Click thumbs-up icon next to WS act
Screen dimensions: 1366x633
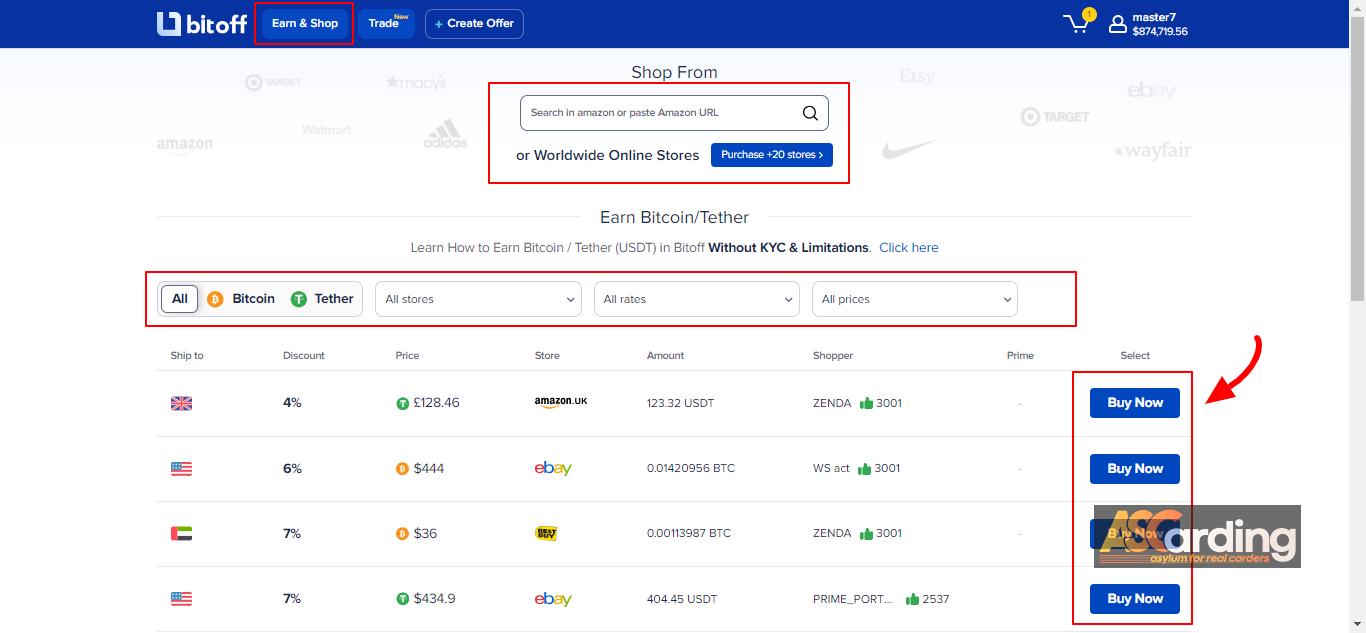[865, 468]
